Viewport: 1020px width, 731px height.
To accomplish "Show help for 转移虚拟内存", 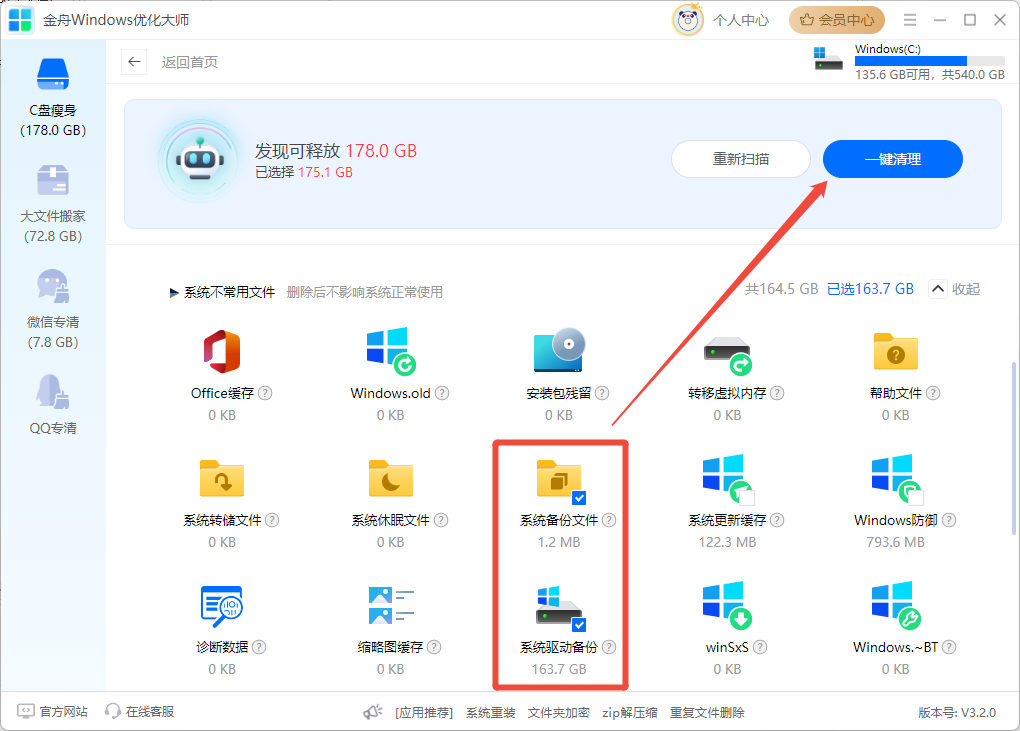I will tap(777, 393).
